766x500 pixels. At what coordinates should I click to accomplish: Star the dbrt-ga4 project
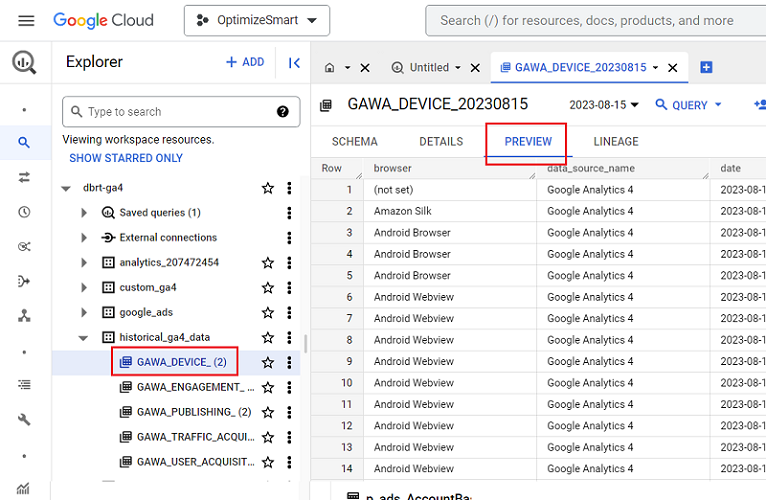[268, 188]
